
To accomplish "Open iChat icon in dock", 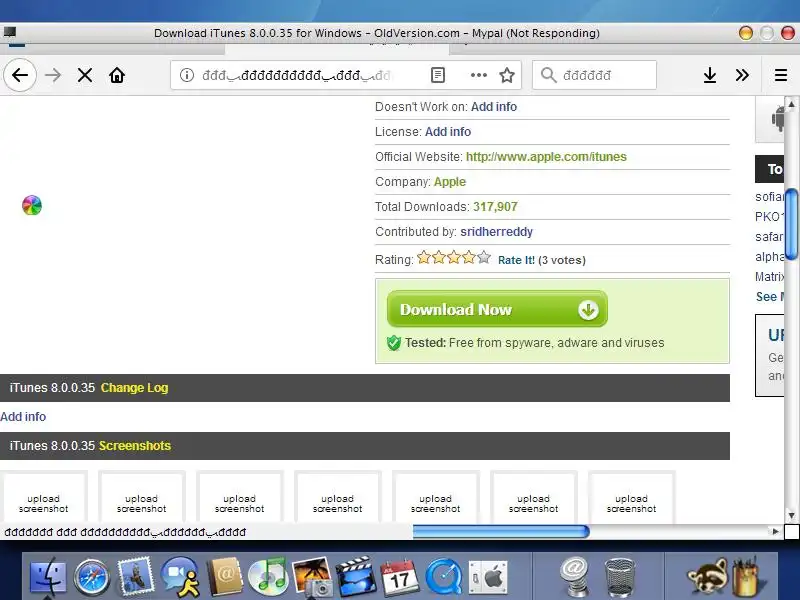I will pyautogui.click(x=180, y=577).
